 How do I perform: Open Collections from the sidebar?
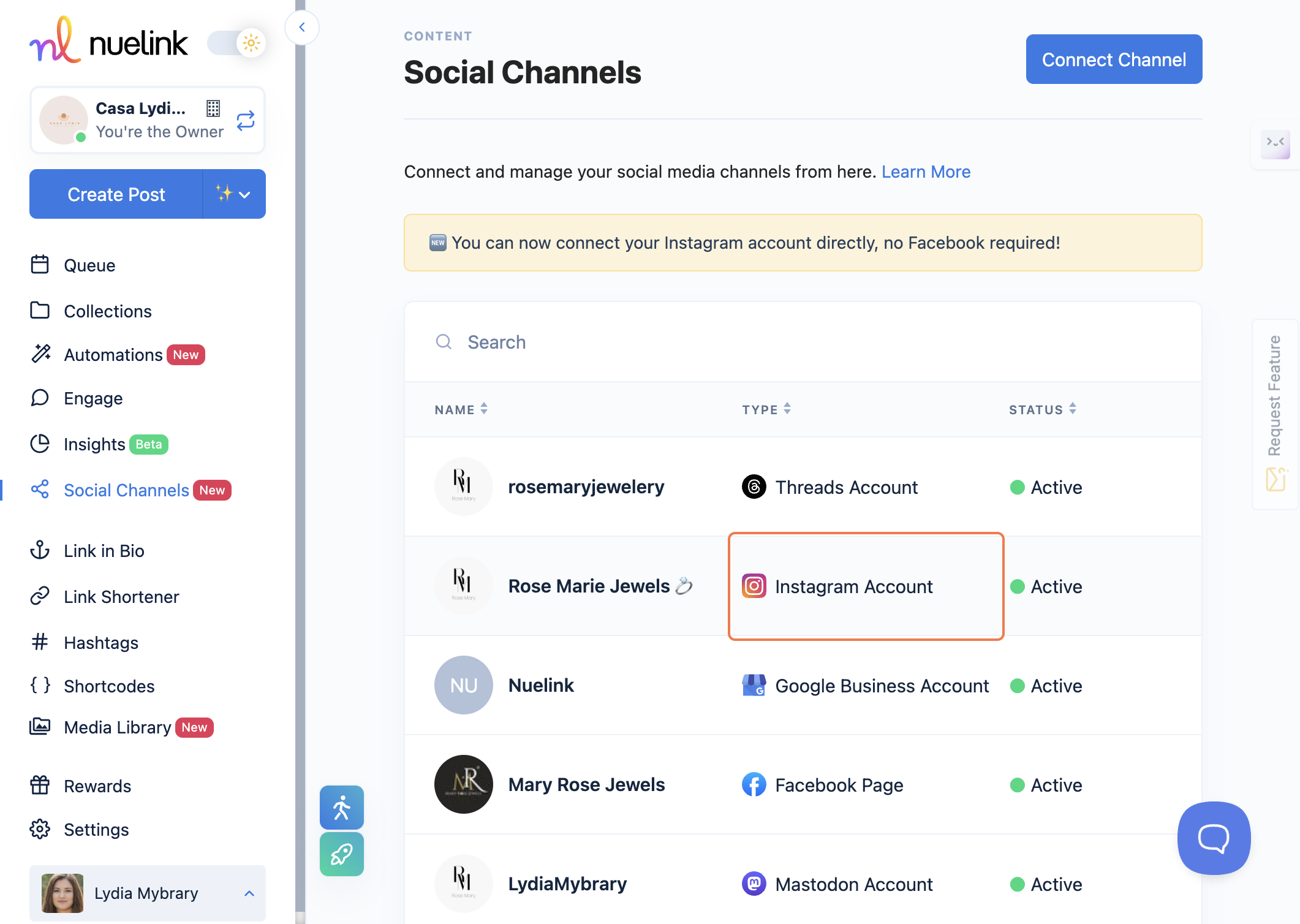coord(108,311)
